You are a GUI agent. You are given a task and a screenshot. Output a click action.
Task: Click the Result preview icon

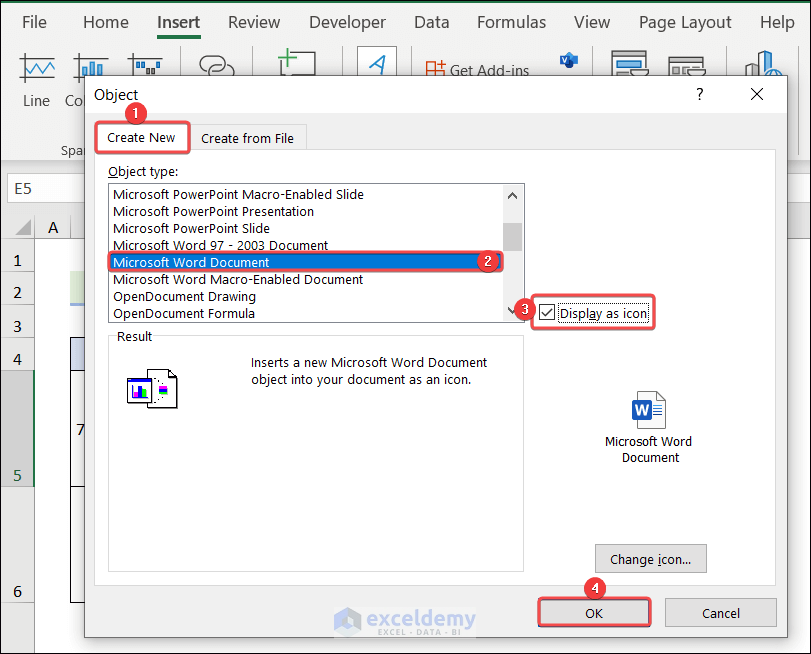(152, 389)
